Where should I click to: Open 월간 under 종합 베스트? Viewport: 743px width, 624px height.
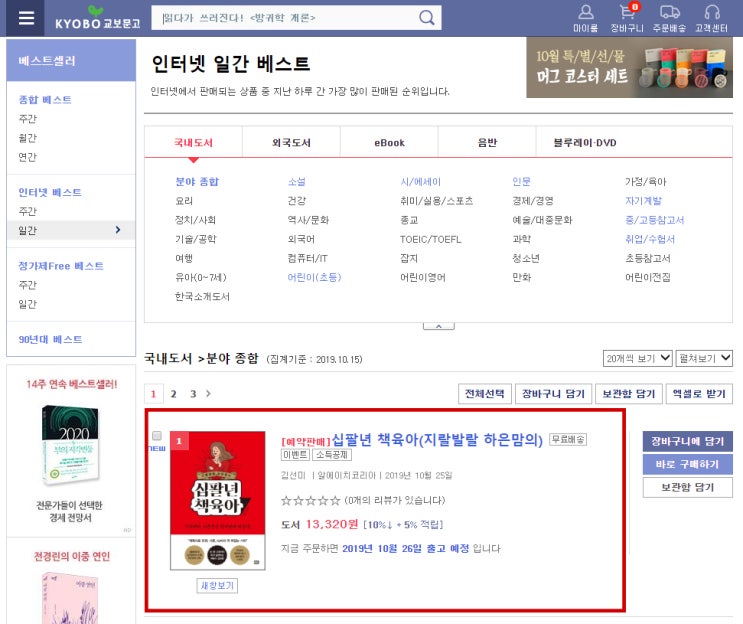[27, 138]
